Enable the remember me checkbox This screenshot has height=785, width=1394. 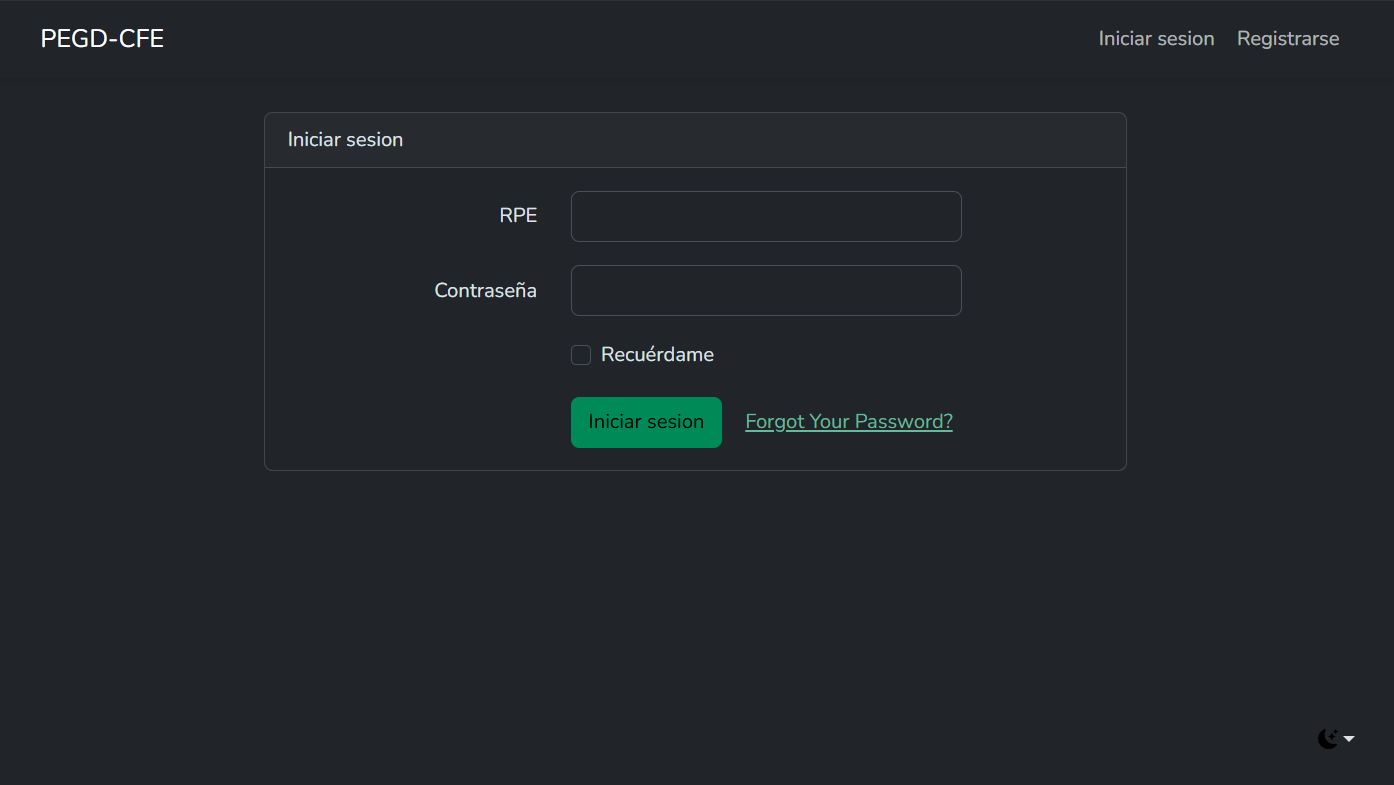click(x=581, y=355)
